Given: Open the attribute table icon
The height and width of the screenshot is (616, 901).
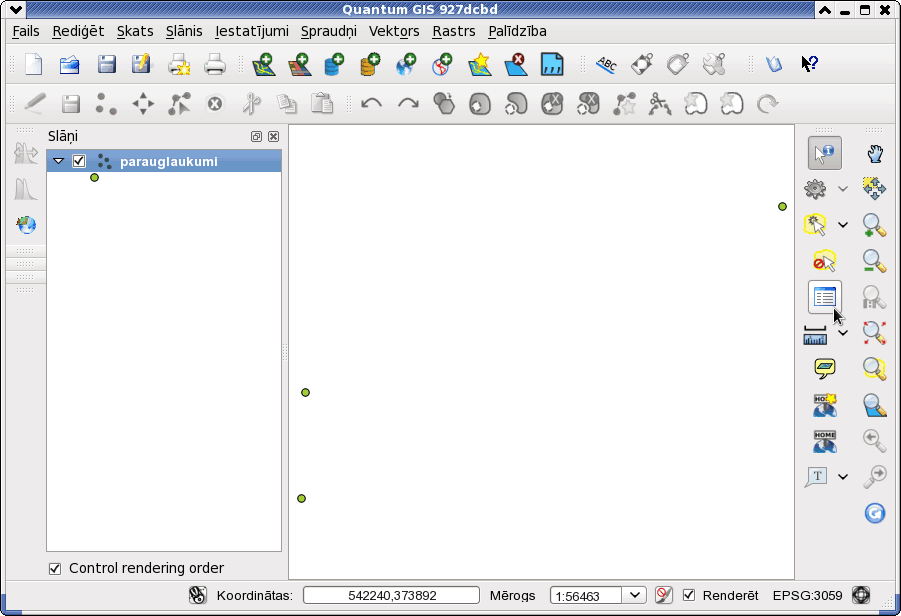Looking at the screenshot, I should (x=825, y=297).
